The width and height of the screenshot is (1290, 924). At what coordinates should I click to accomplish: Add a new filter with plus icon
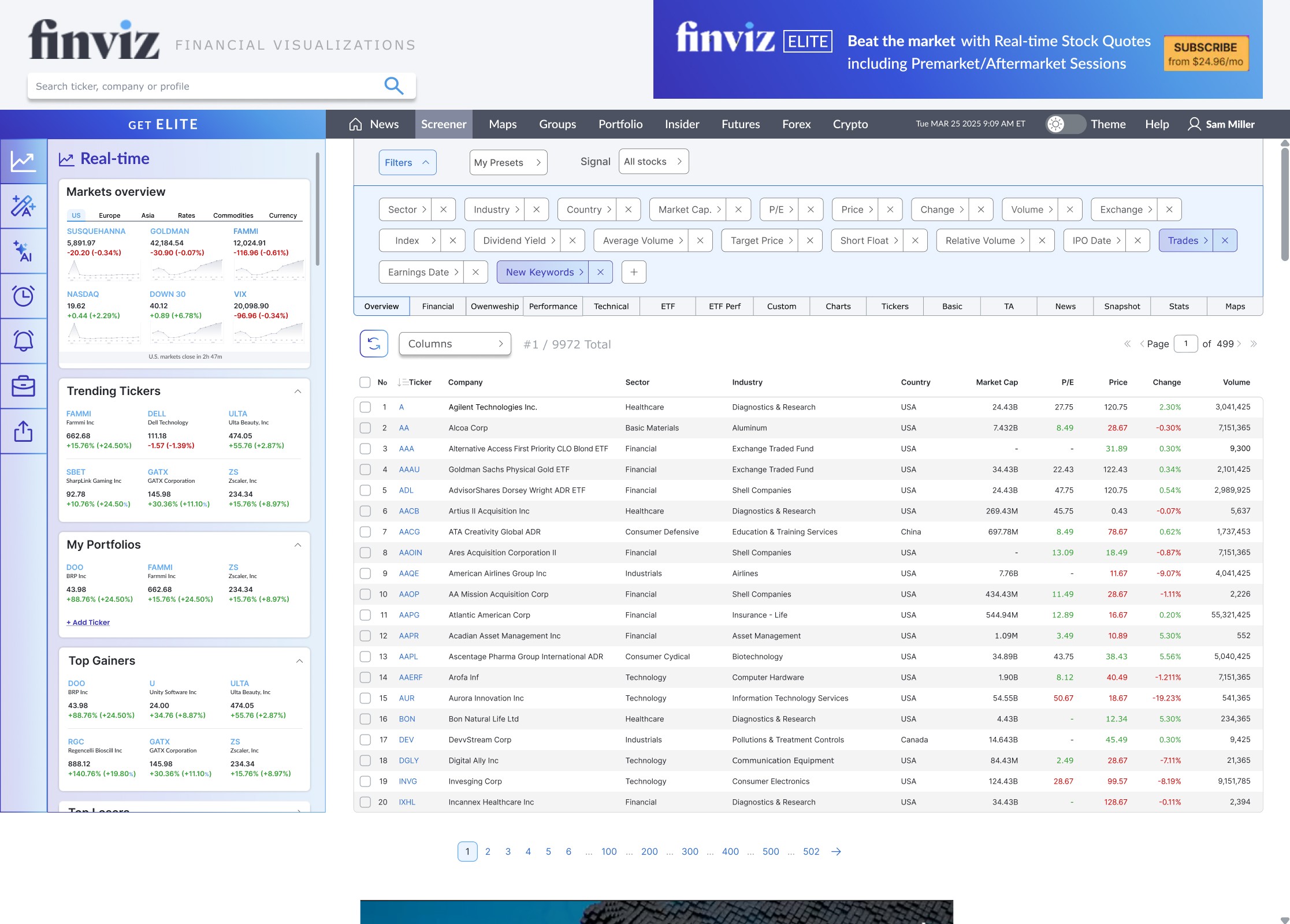coord(634,272)
